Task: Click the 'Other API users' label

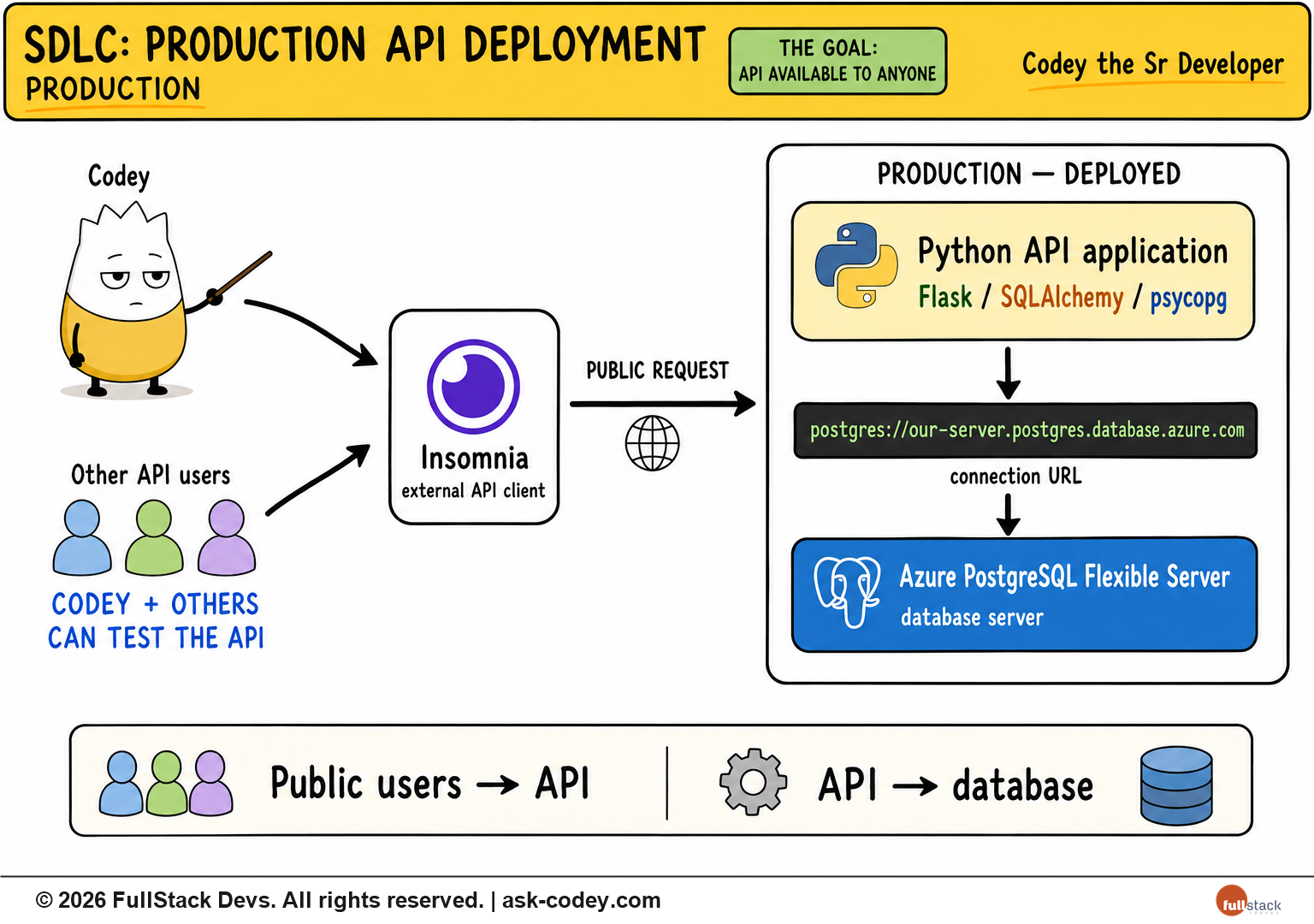Action: (x=151, y=475)
